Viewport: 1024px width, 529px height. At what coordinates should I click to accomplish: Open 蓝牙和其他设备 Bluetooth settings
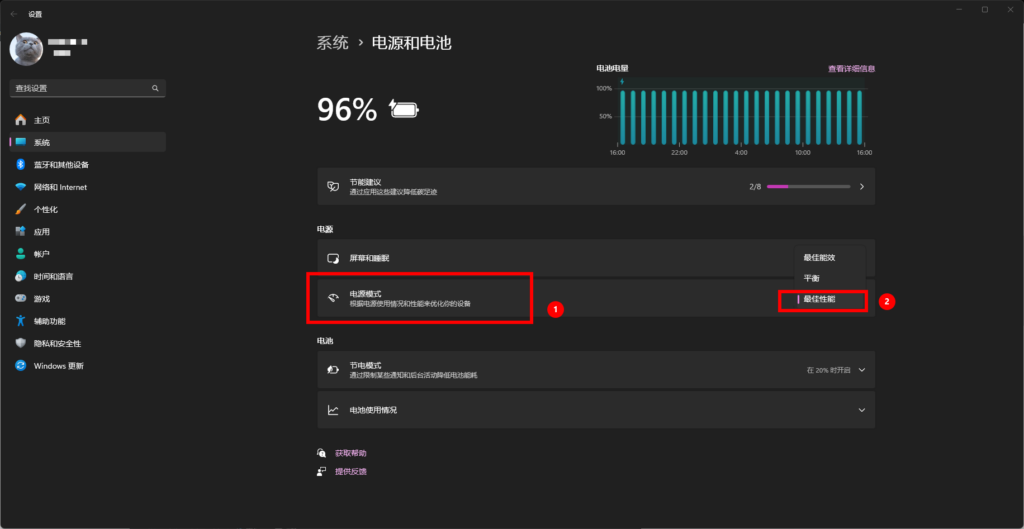click(x=61, y=165)
